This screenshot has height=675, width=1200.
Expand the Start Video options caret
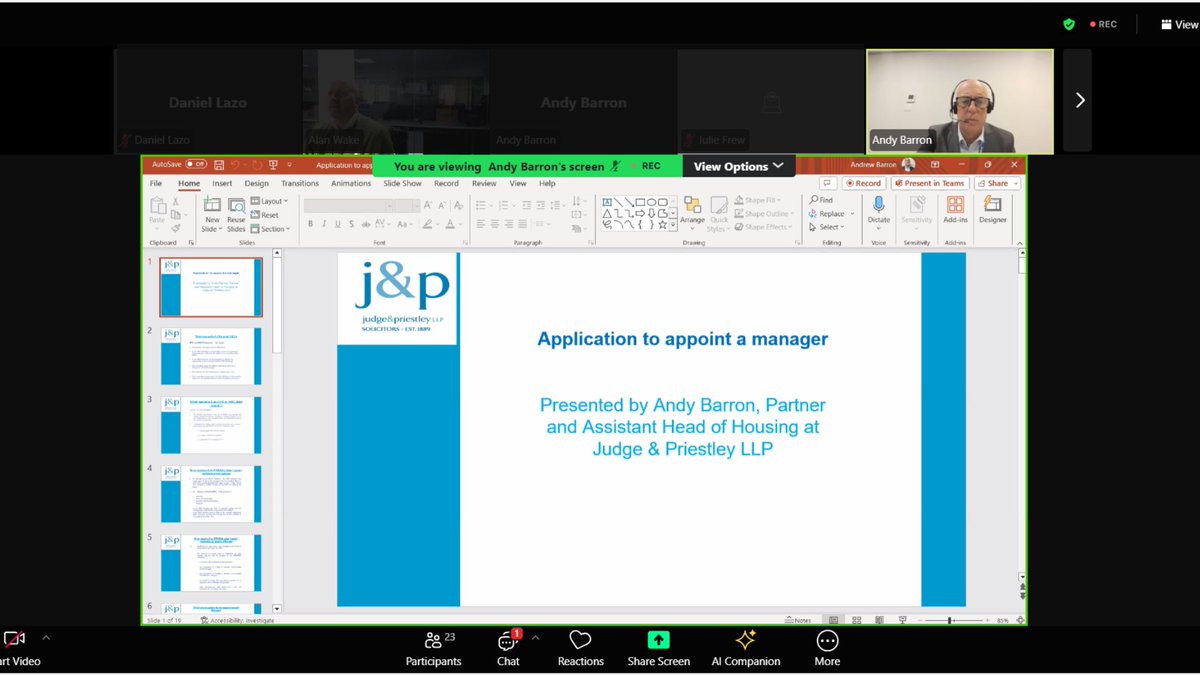point(45,638)
